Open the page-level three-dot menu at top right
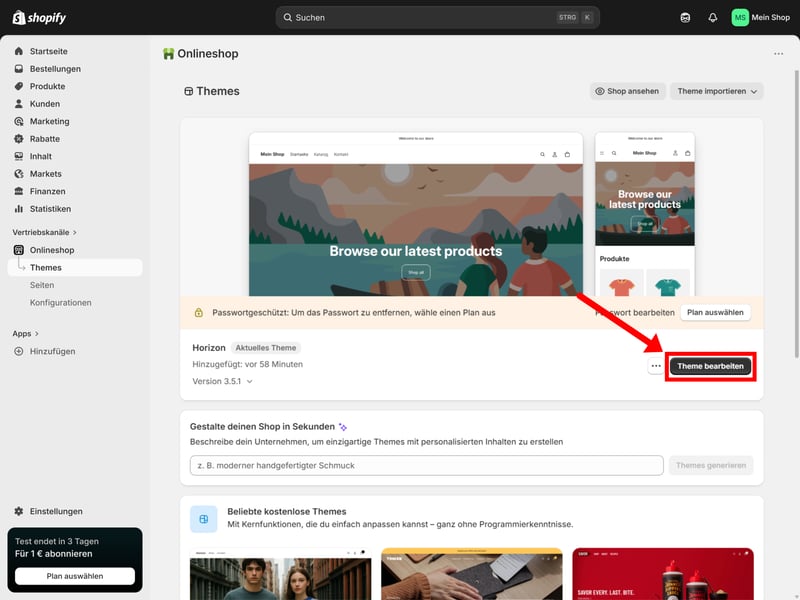 coord(778,54)
